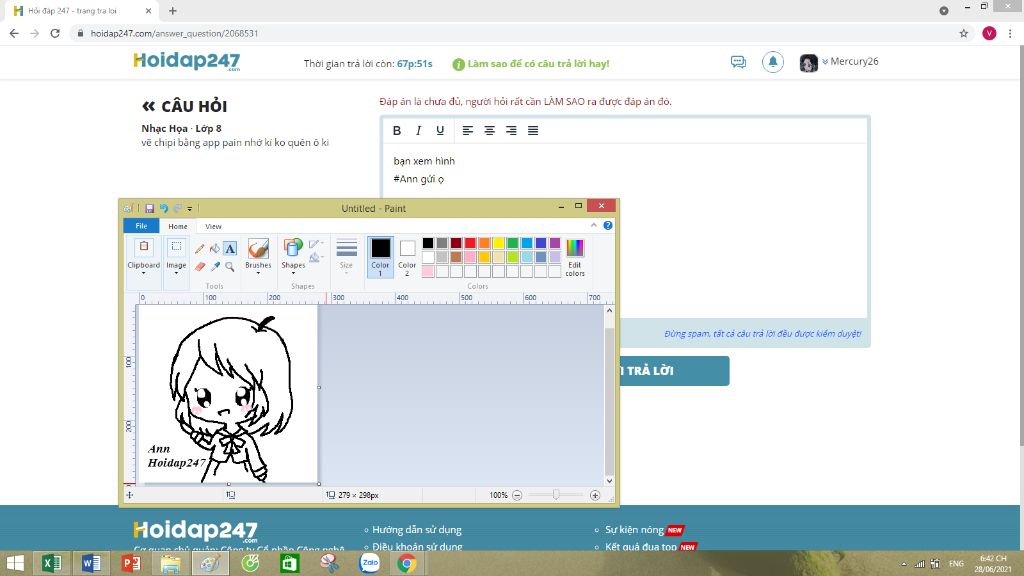
Task: Click the Paste clipboard icon
Action: 144,247
